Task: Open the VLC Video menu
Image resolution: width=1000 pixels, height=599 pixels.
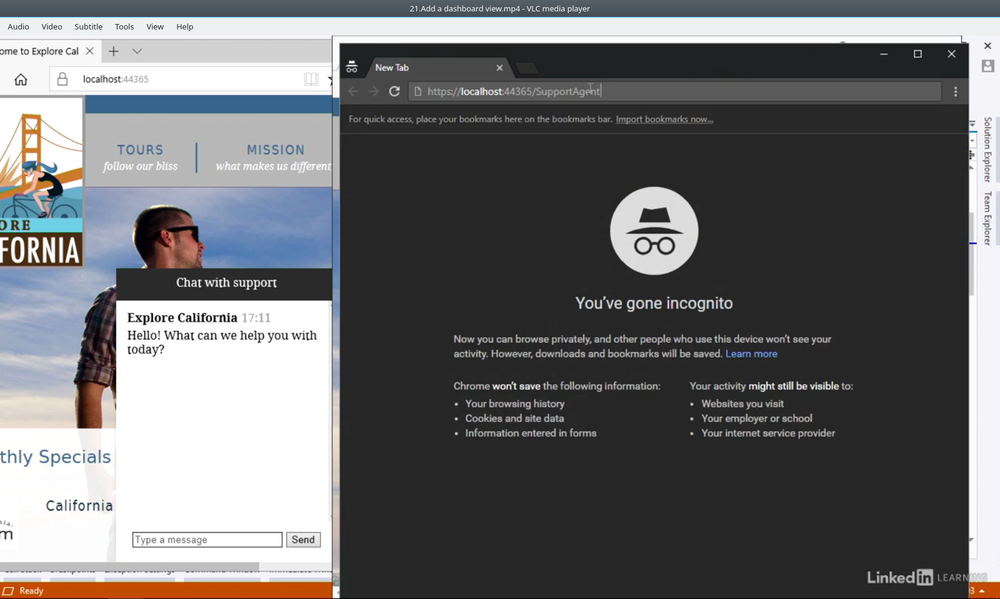Action: (x=52, y=27)
